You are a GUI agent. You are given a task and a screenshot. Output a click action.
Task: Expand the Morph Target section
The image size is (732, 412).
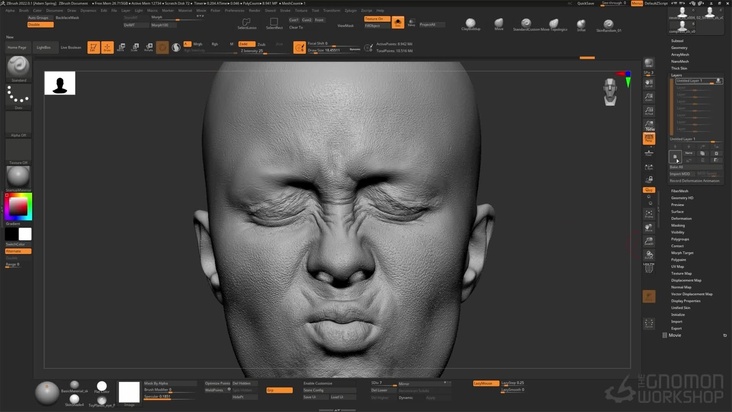[x=682, y=253]
